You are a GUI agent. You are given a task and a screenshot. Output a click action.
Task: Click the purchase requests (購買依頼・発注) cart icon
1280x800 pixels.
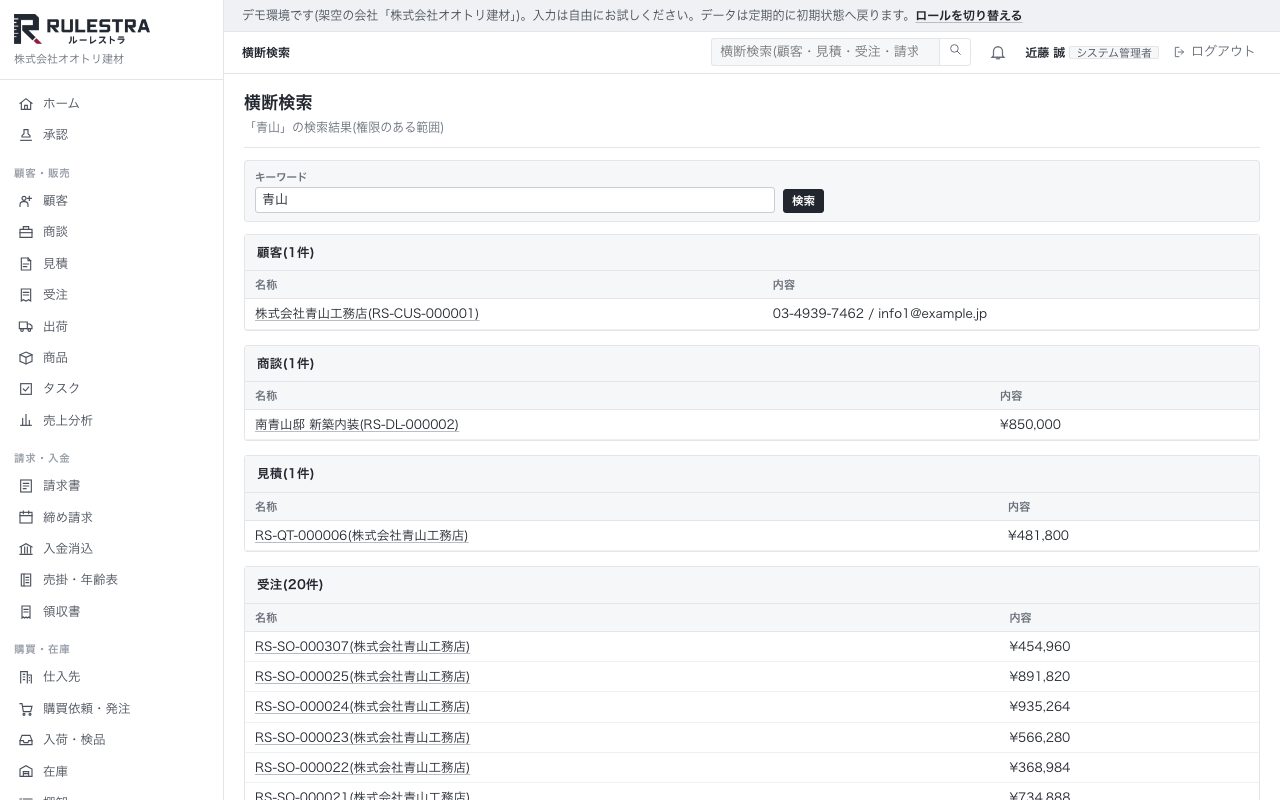[x=26, y=709]
